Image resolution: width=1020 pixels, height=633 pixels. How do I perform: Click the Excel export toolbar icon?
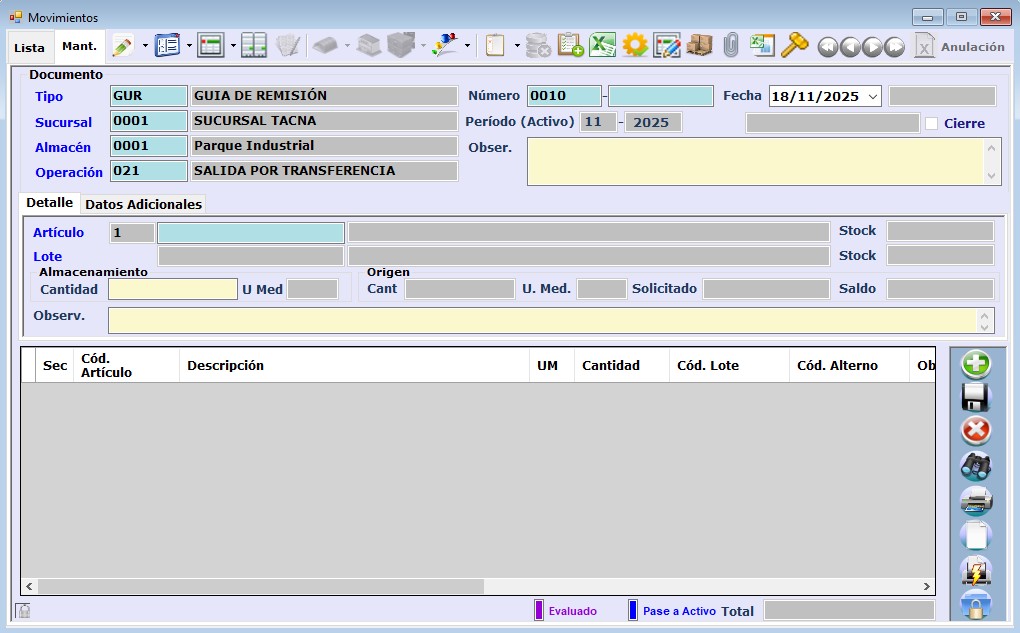coord(602,46)
